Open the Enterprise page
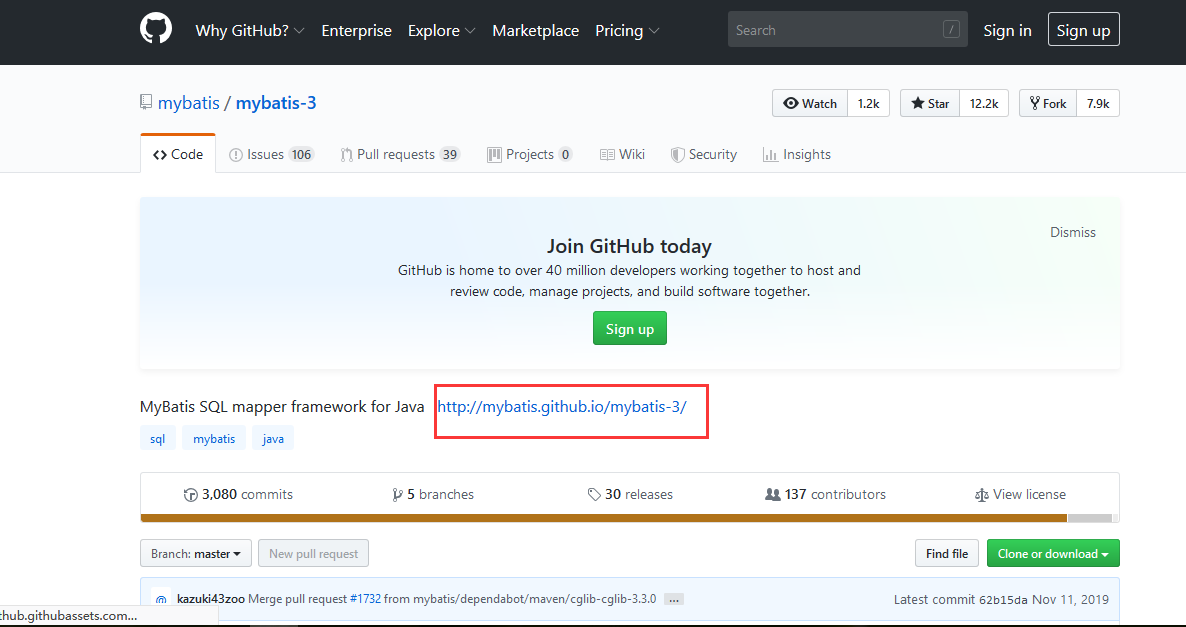Image resolution: width=1186 pixels, height=627 pixels. pos(356,31)
